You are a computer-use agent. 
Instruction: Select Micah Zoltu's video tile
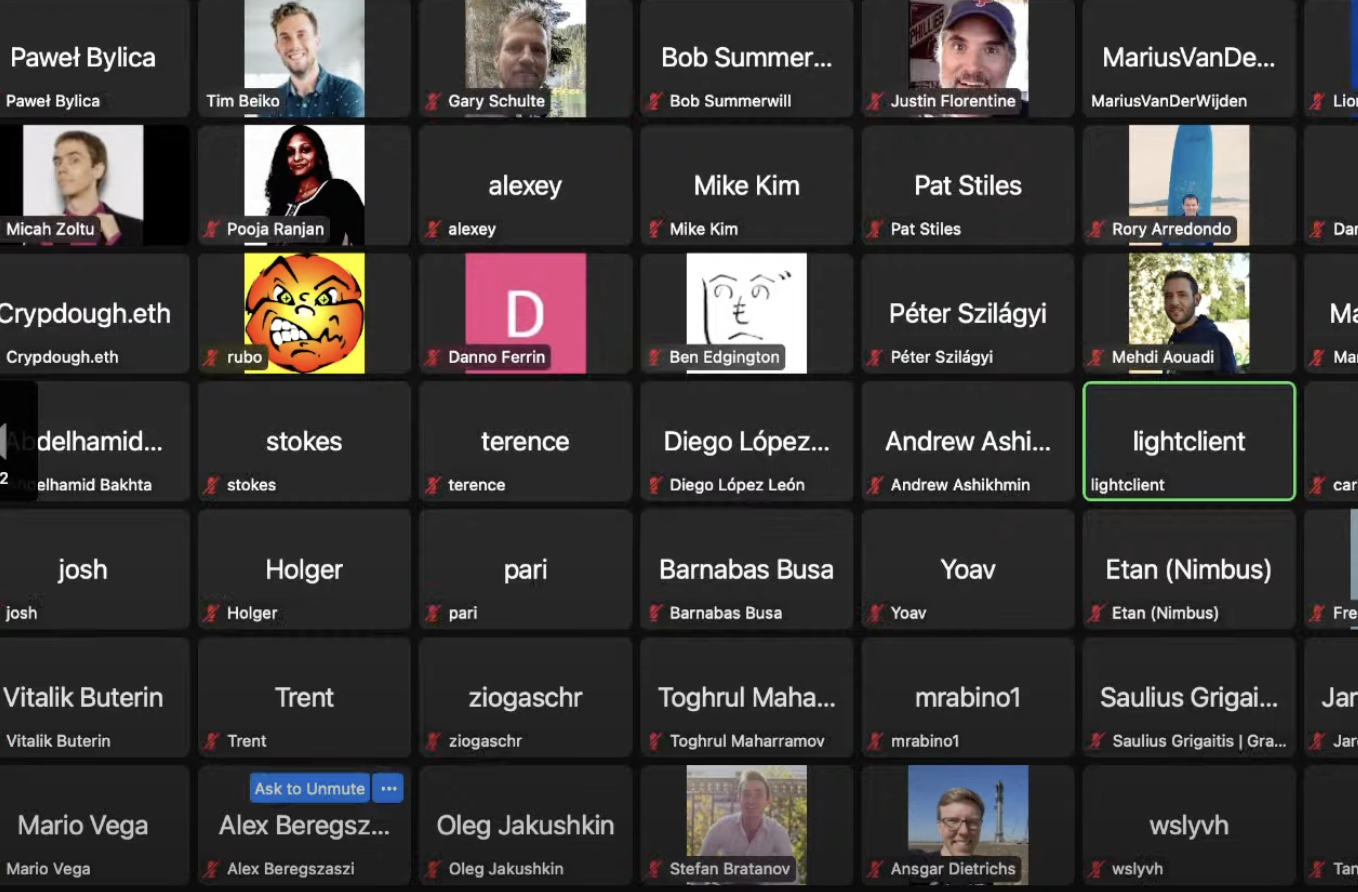click(x=83, y=185)
